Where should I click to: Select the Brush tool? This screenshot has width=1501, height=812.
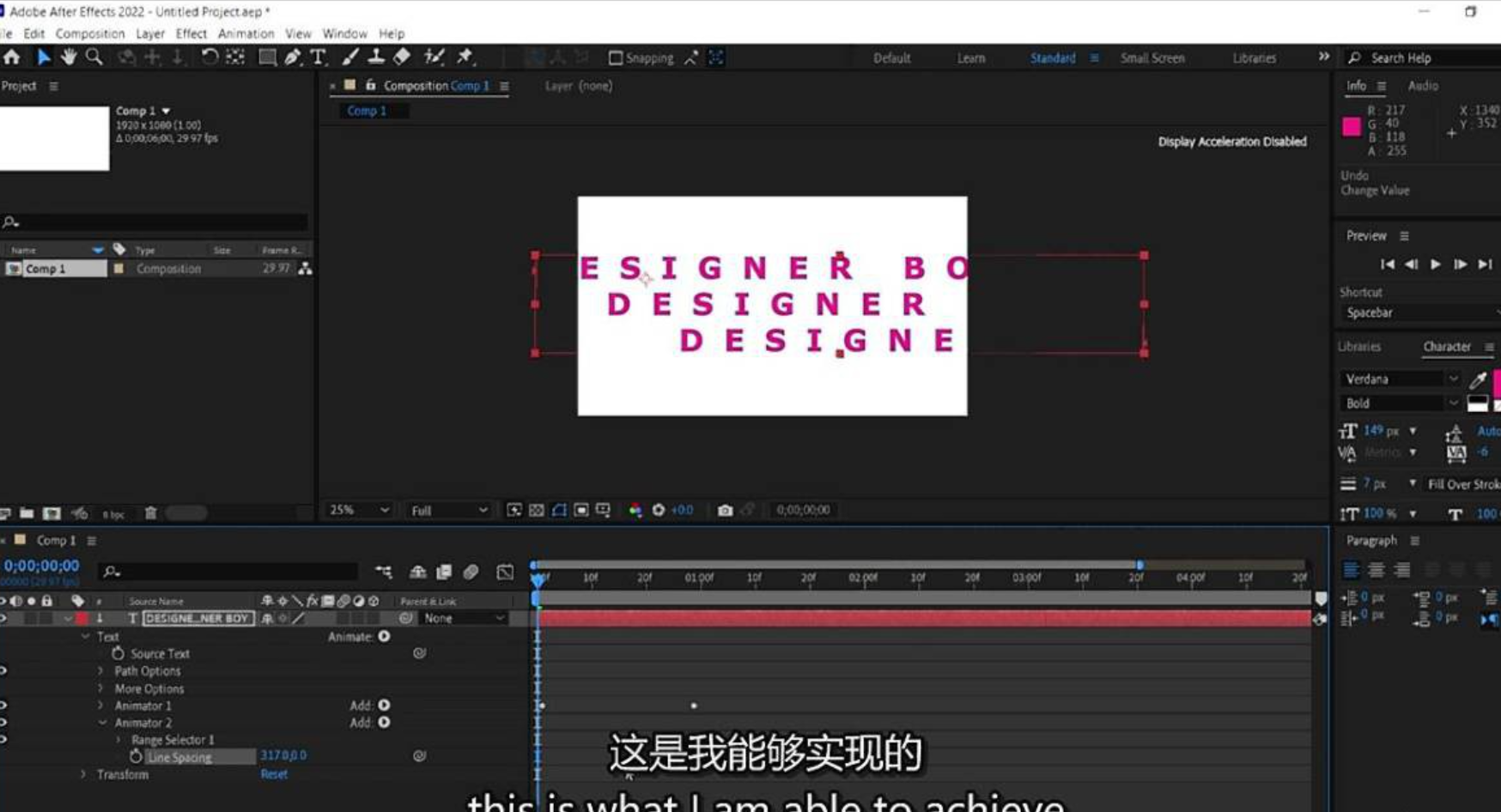point(350,58)
